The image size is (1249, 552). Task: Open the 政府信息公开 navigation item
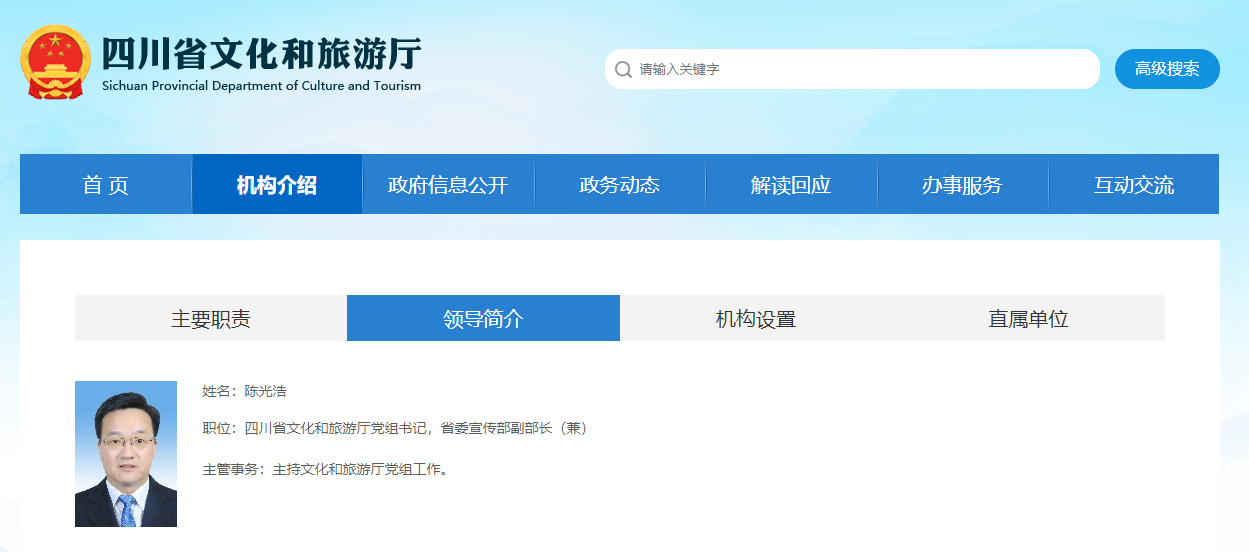(x=448, y=184)
